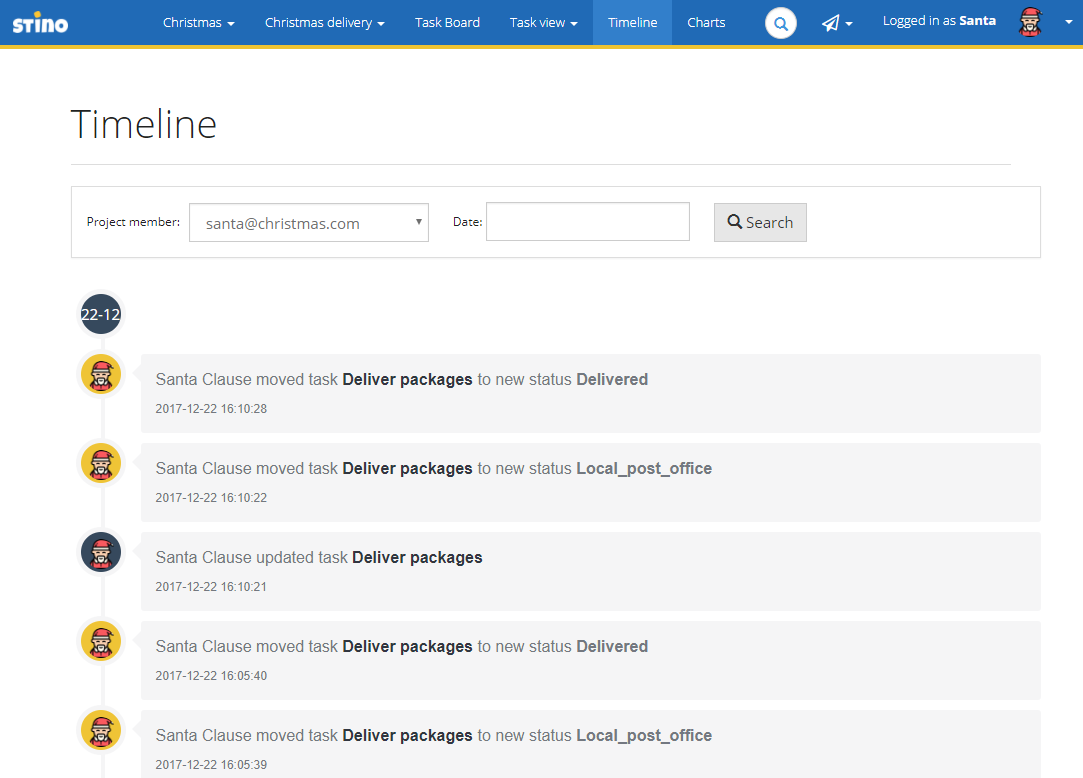Open the search icon in the navbar
1083x778 pixels.
(780, 23)
